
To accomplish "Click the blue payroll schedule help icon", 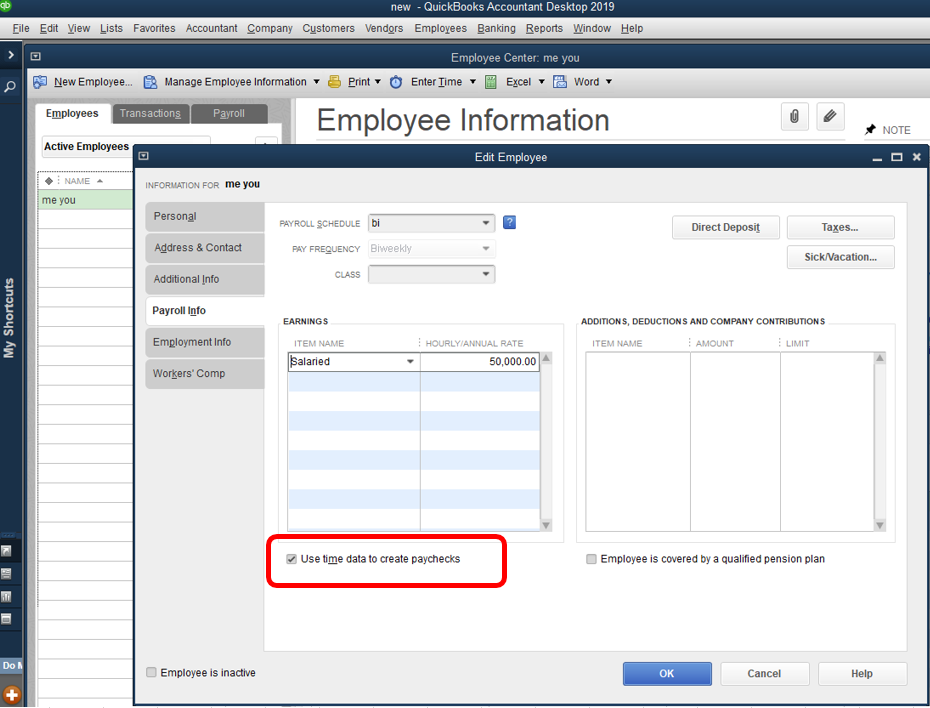I will pyautogui.click(x=509, y=222).
